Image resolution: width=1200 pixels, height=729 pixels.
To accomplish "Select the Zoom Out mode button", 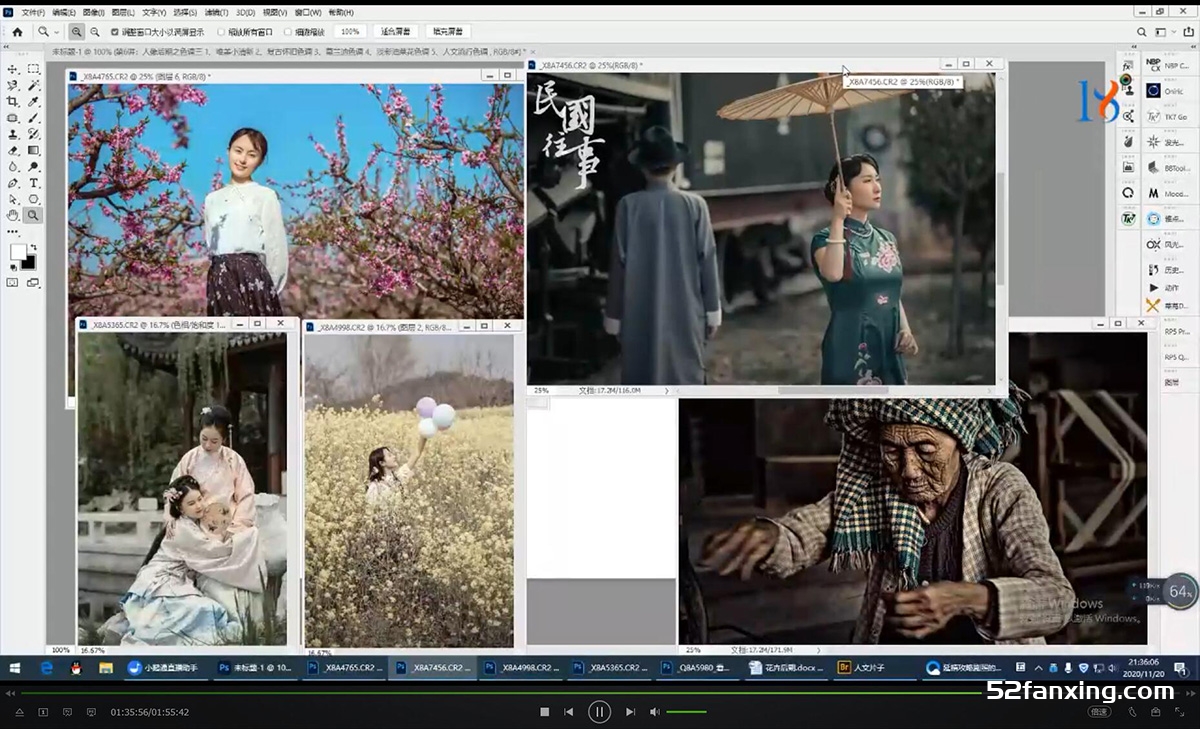I will [94, 32].
